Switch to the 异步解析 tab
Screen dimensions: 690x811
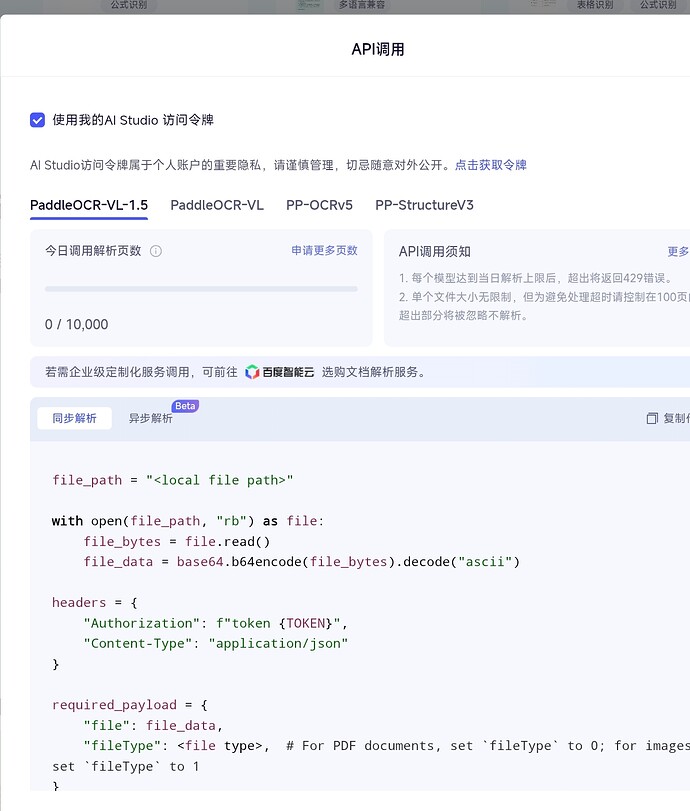click(151, 418)
